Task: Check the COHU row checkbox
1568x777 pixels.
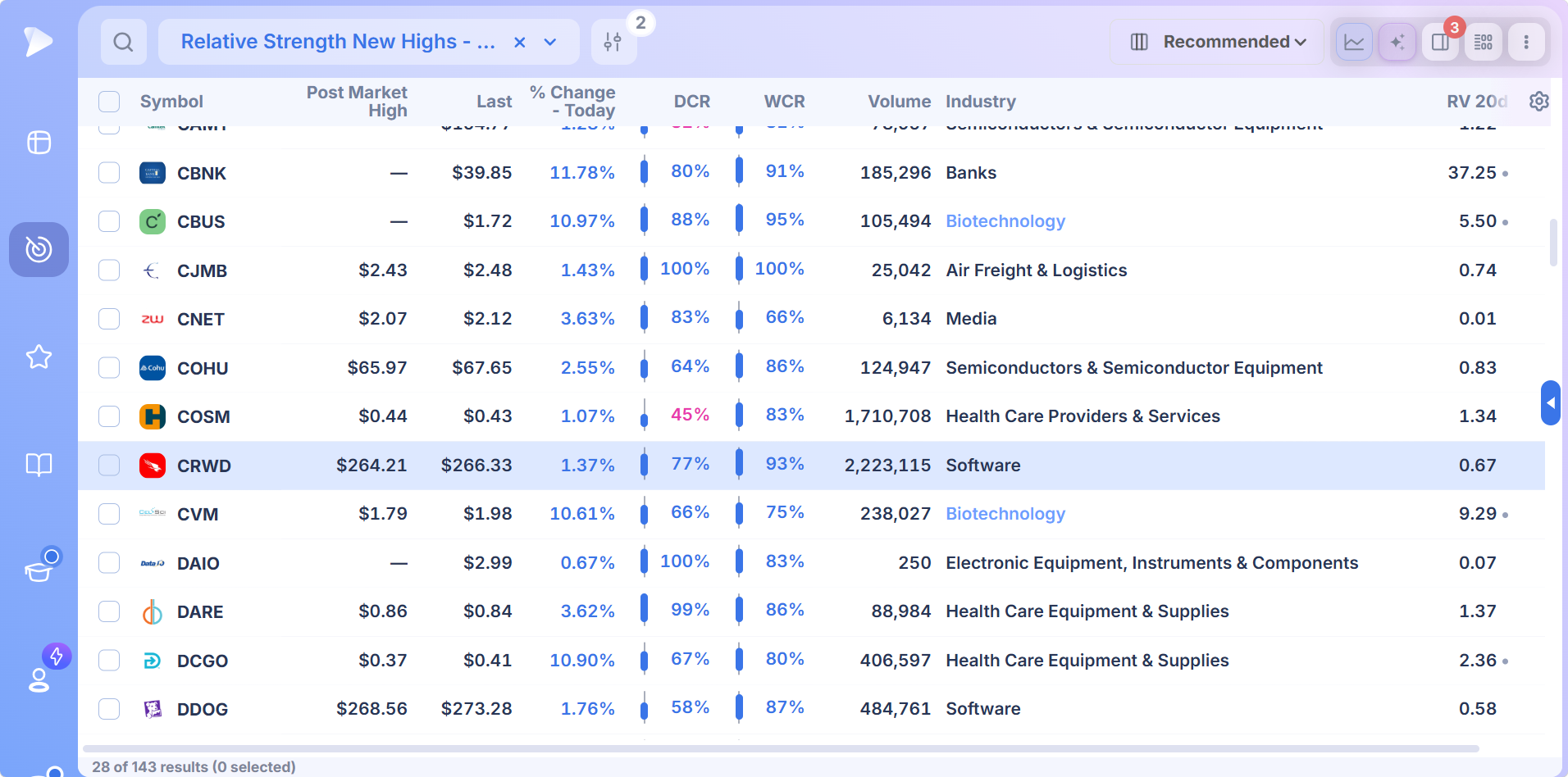Action: (109, 368)
